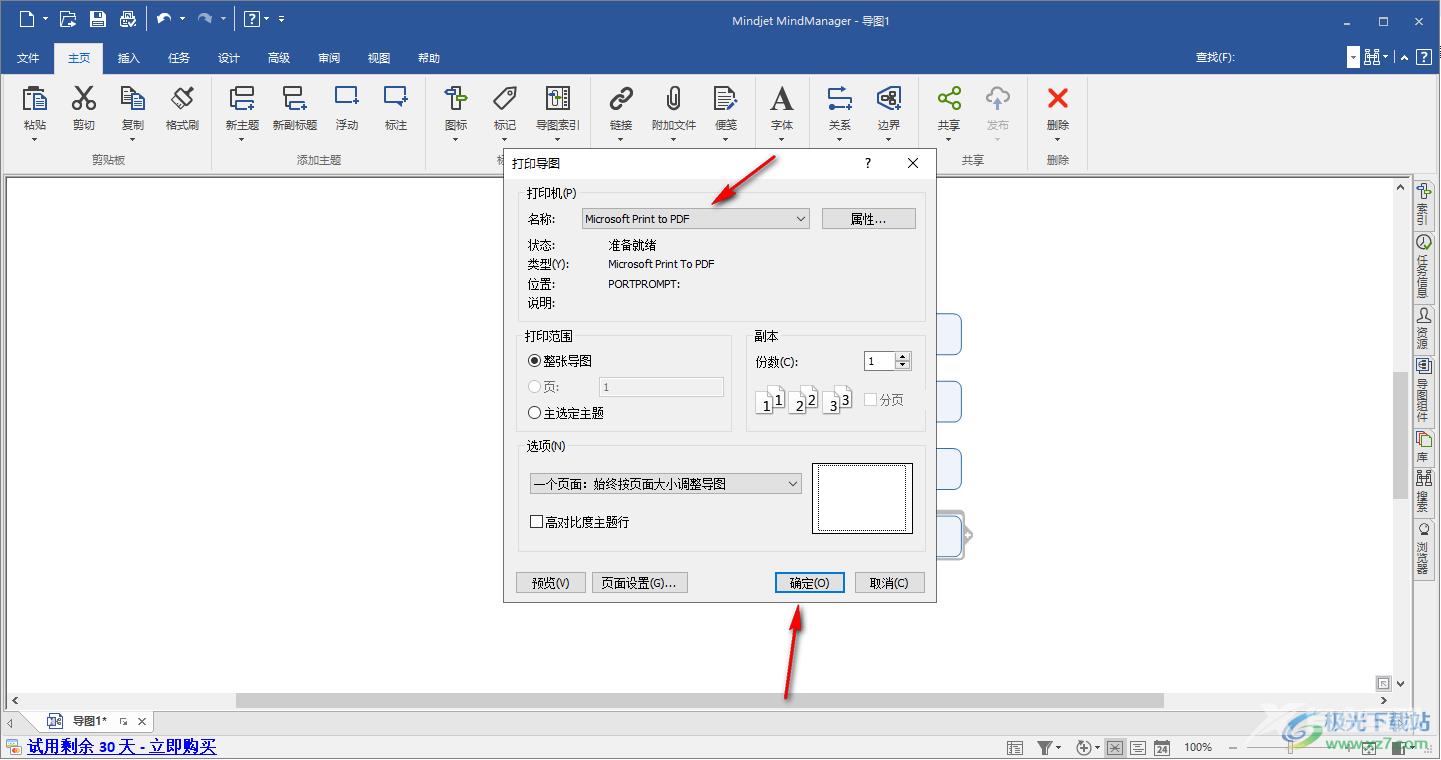This screenshot has height=760, width=1441.
Task: Expand the Undo history dropdown arrow
Action: coord(182,19)
